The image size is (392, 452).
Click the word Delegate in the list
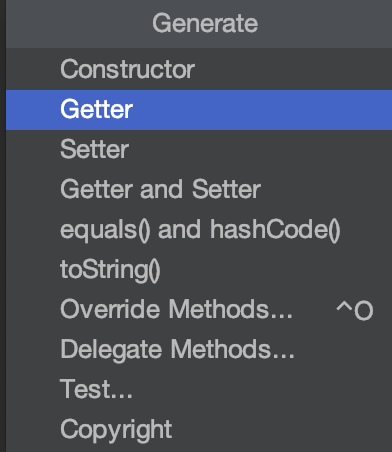(x=111, y=351)
